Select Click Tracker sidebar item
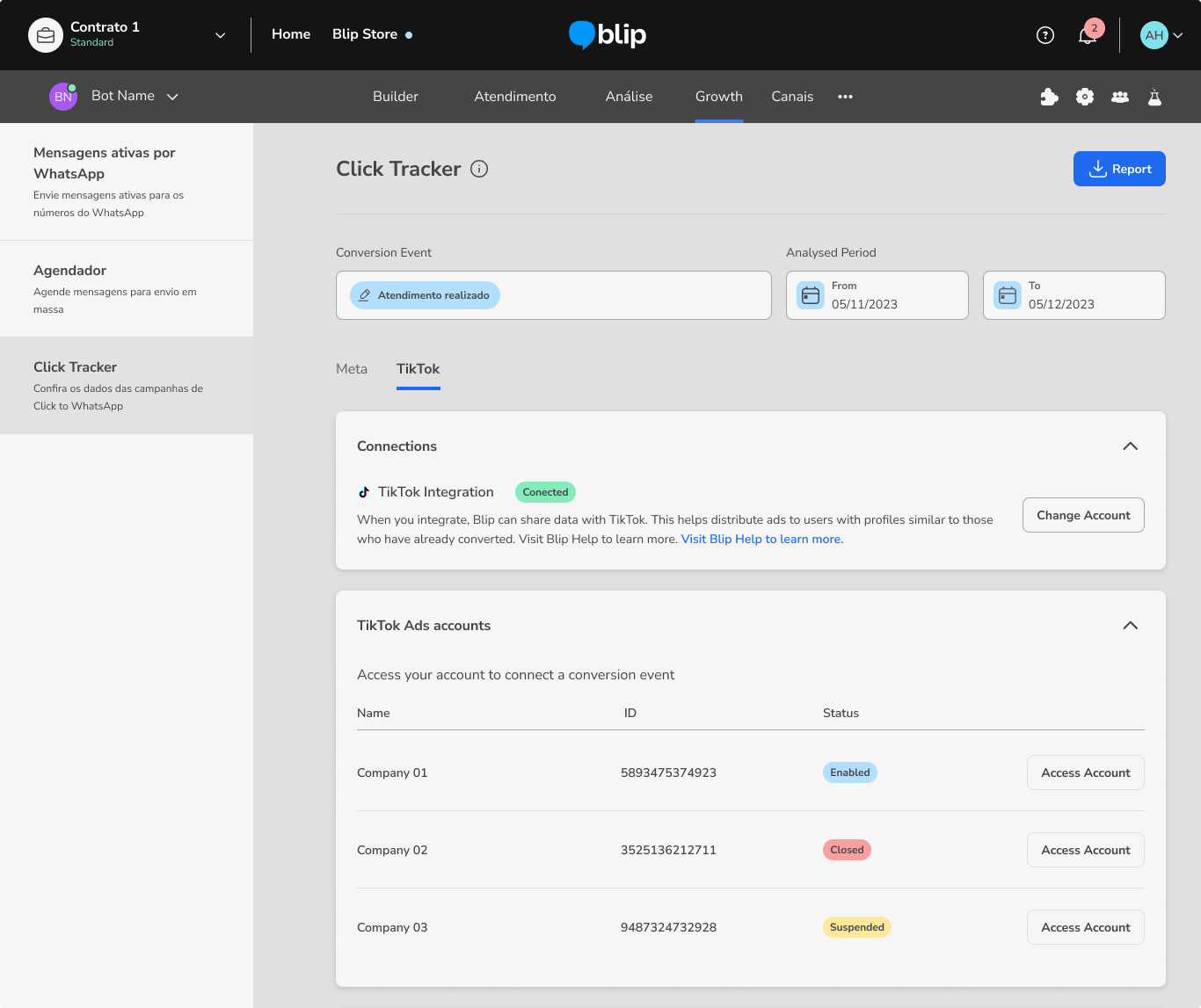Viewport: 1201px width, 1008px height. click(x=127, y=386)
